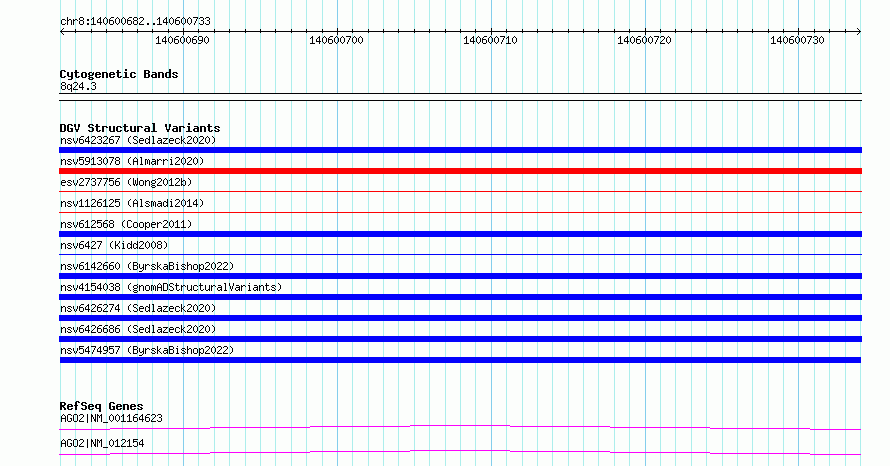
Task: Open transcript AGO2|NM_012154 label
Action: coord(102,443)
